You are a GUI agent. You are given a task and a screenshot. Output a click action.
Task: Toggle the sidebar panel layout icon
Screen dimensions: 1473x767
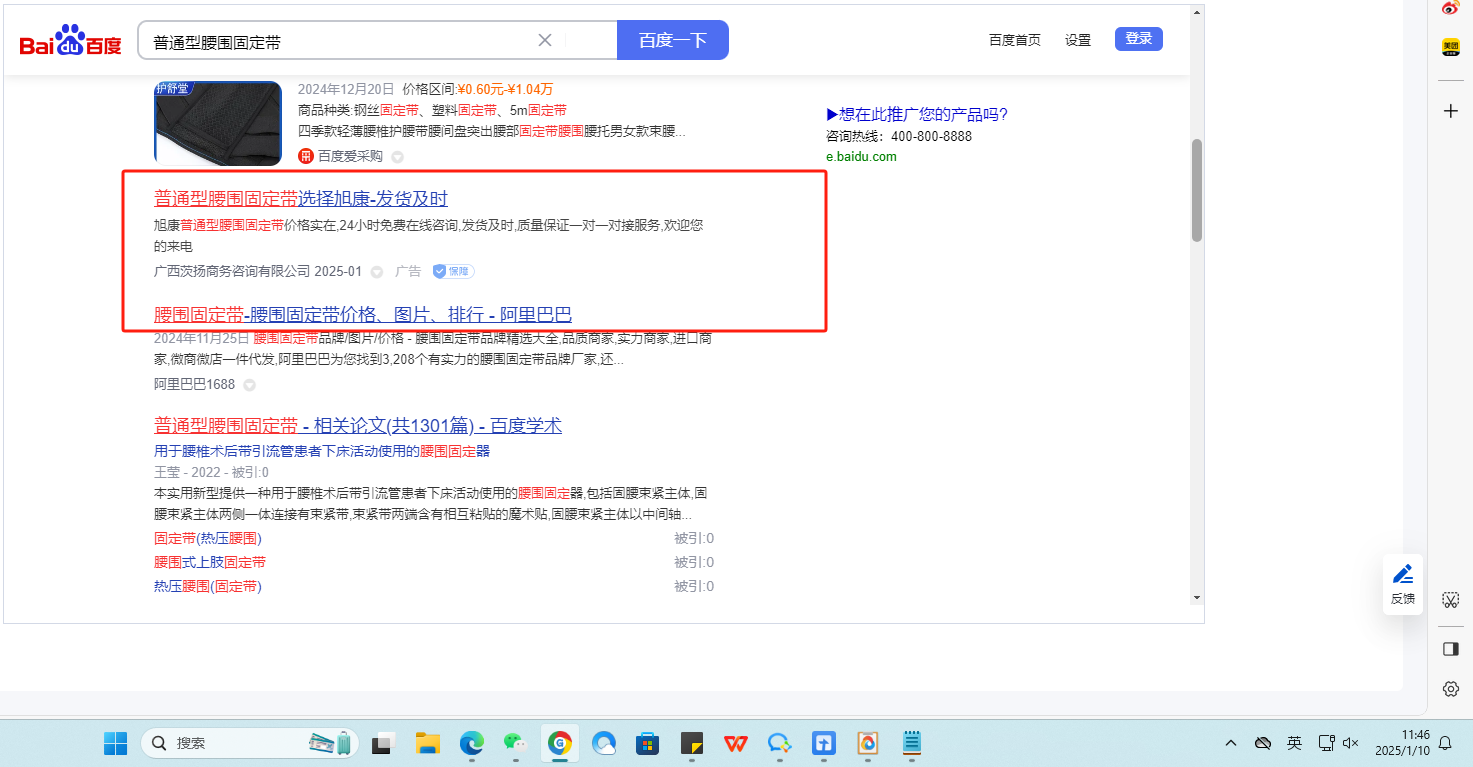(1451, 649)
